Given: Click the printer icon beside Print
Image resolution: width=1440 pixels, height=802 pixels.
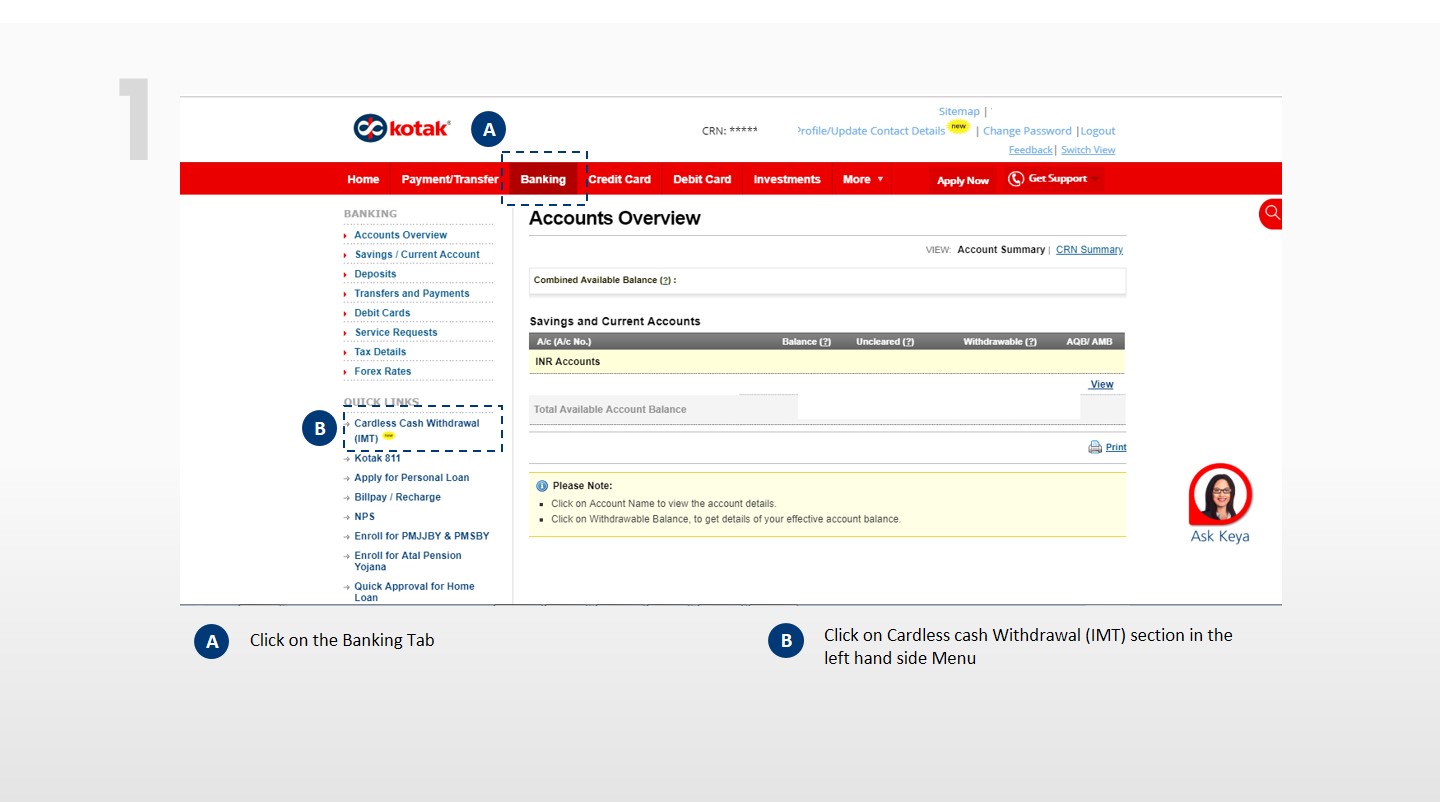Looking at the screenshot, I should point(1095,447).
